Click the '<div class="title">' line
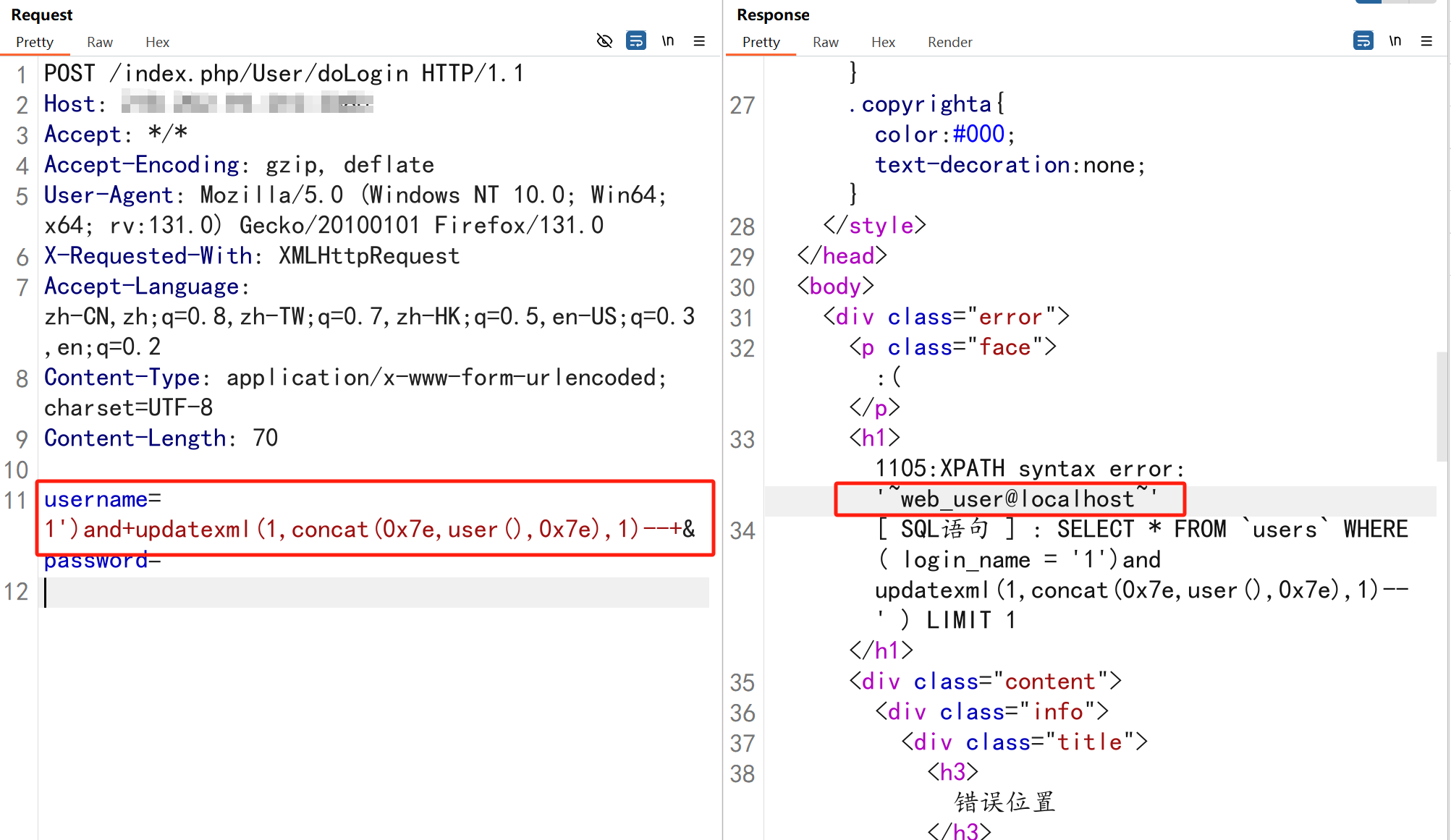1451x840 pixels. [x=1024, y=742]
